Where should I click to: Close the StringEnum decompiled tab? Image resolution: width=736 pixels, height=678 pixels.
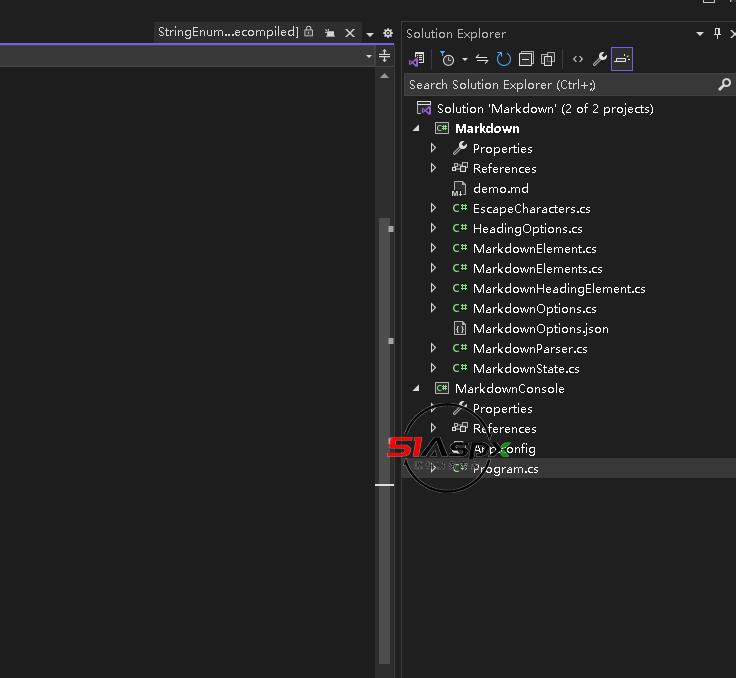[350, 33]
